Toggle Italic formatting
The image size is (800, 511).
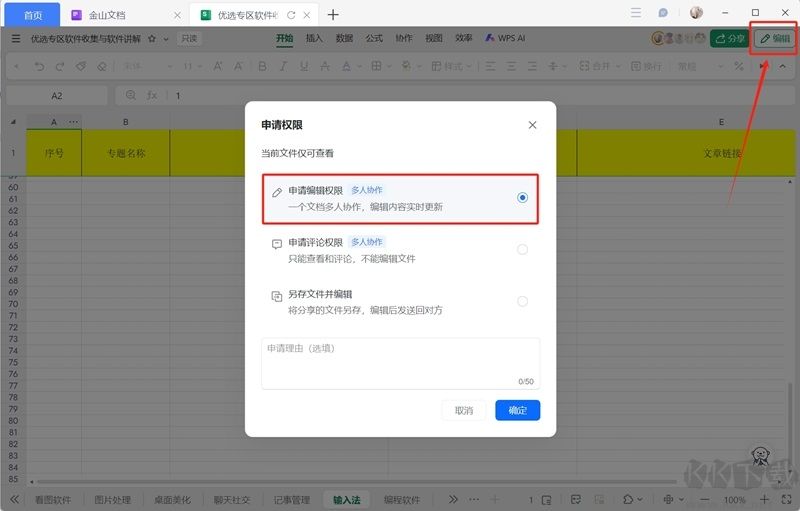[x=283, y=66]
